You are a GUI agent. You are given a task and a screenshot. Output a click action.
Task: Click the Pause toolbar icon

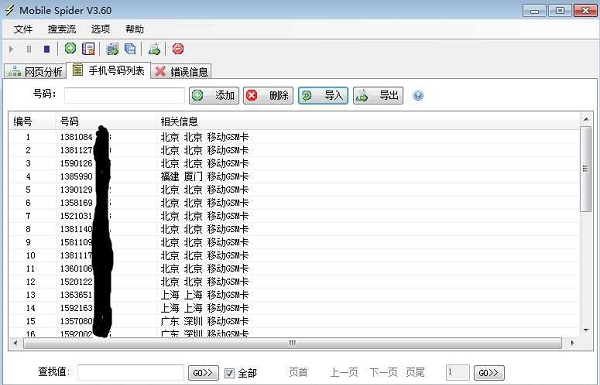pos(29,49)
